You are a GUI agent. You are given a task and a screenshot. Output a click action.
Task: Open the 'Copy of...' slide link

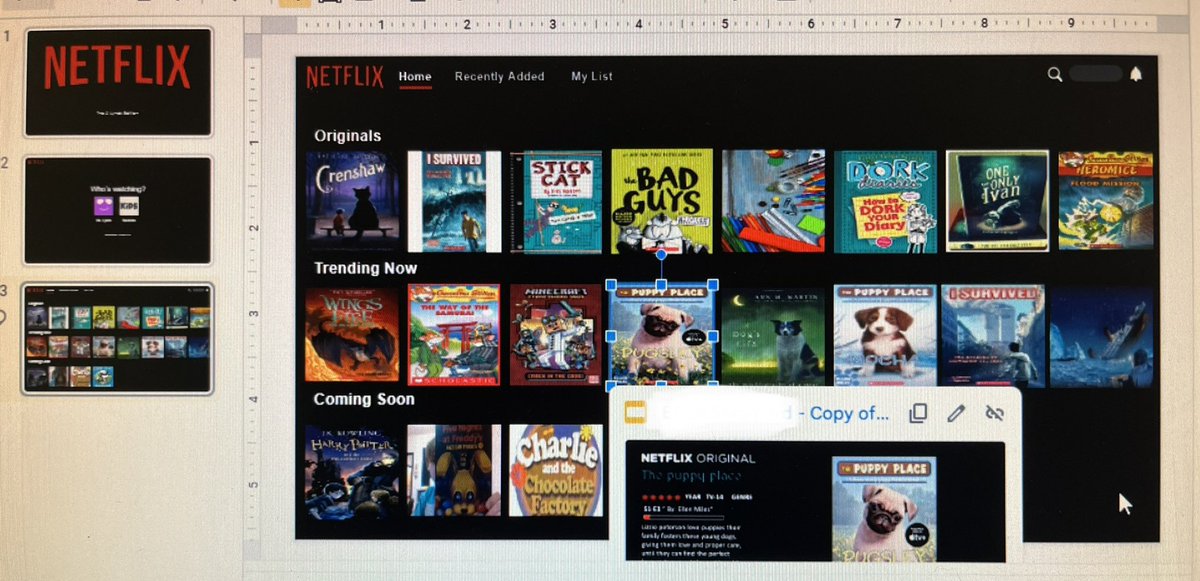coord(849,413)
